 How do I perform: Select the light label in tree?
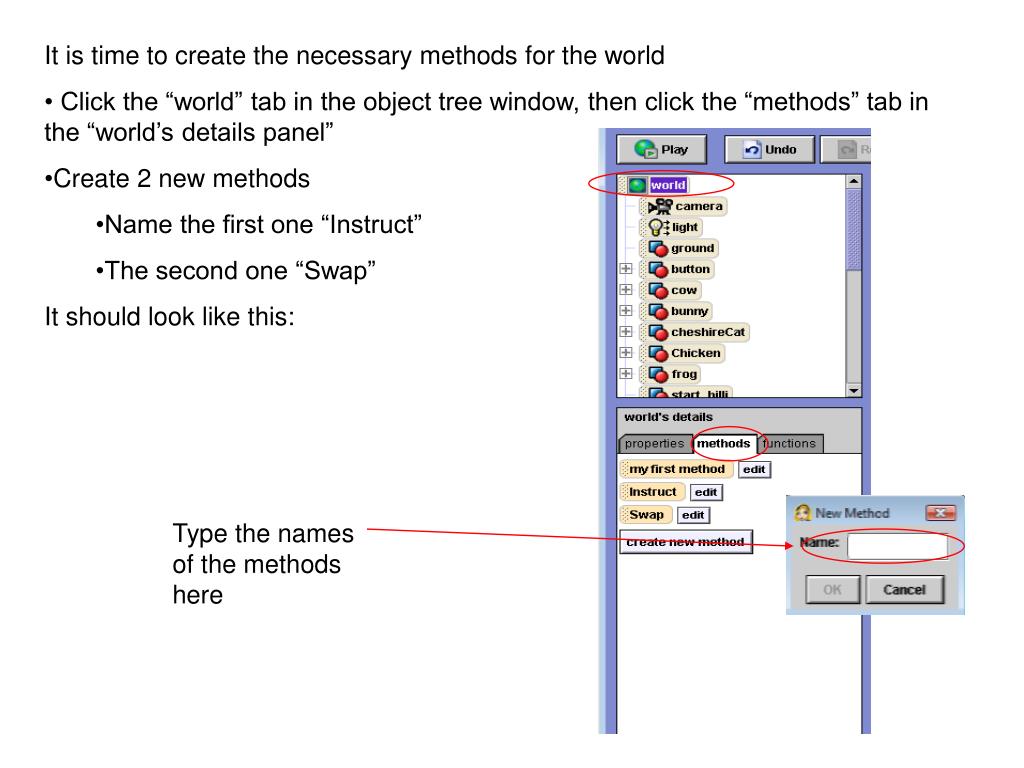click(x=684, y=227)
